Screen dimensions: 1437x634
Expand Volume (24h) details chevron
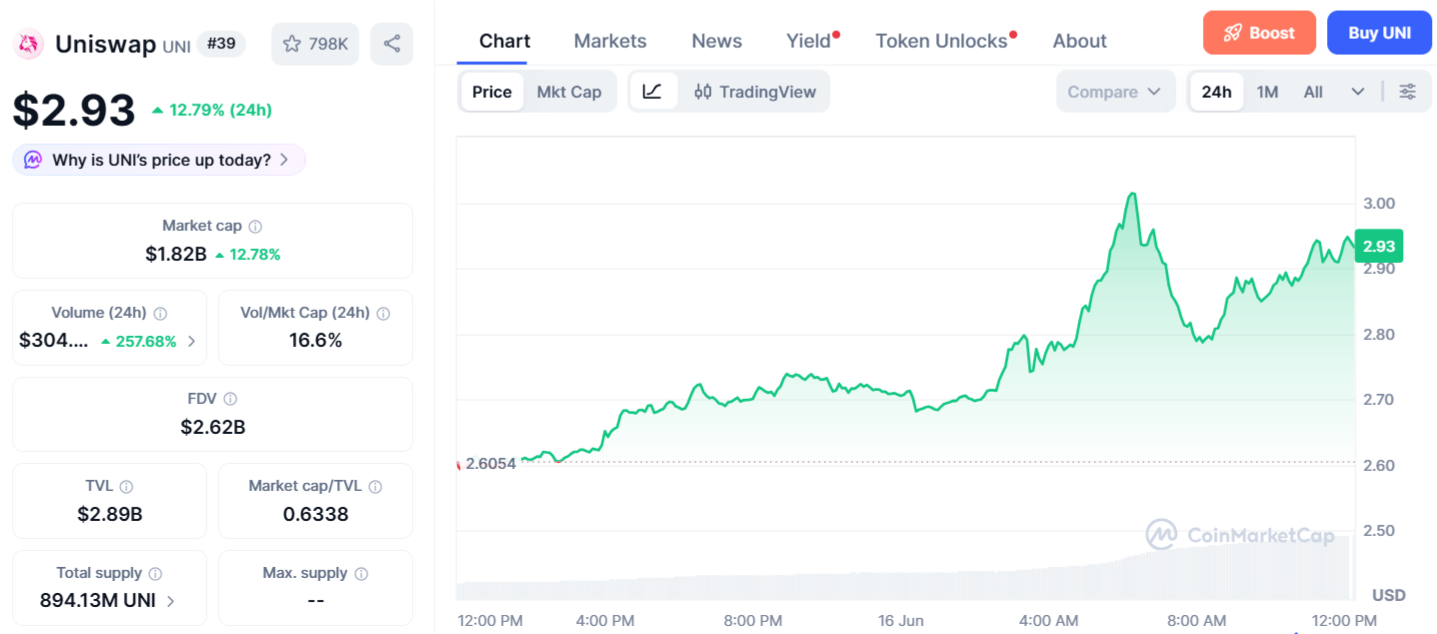click(191, 341)
